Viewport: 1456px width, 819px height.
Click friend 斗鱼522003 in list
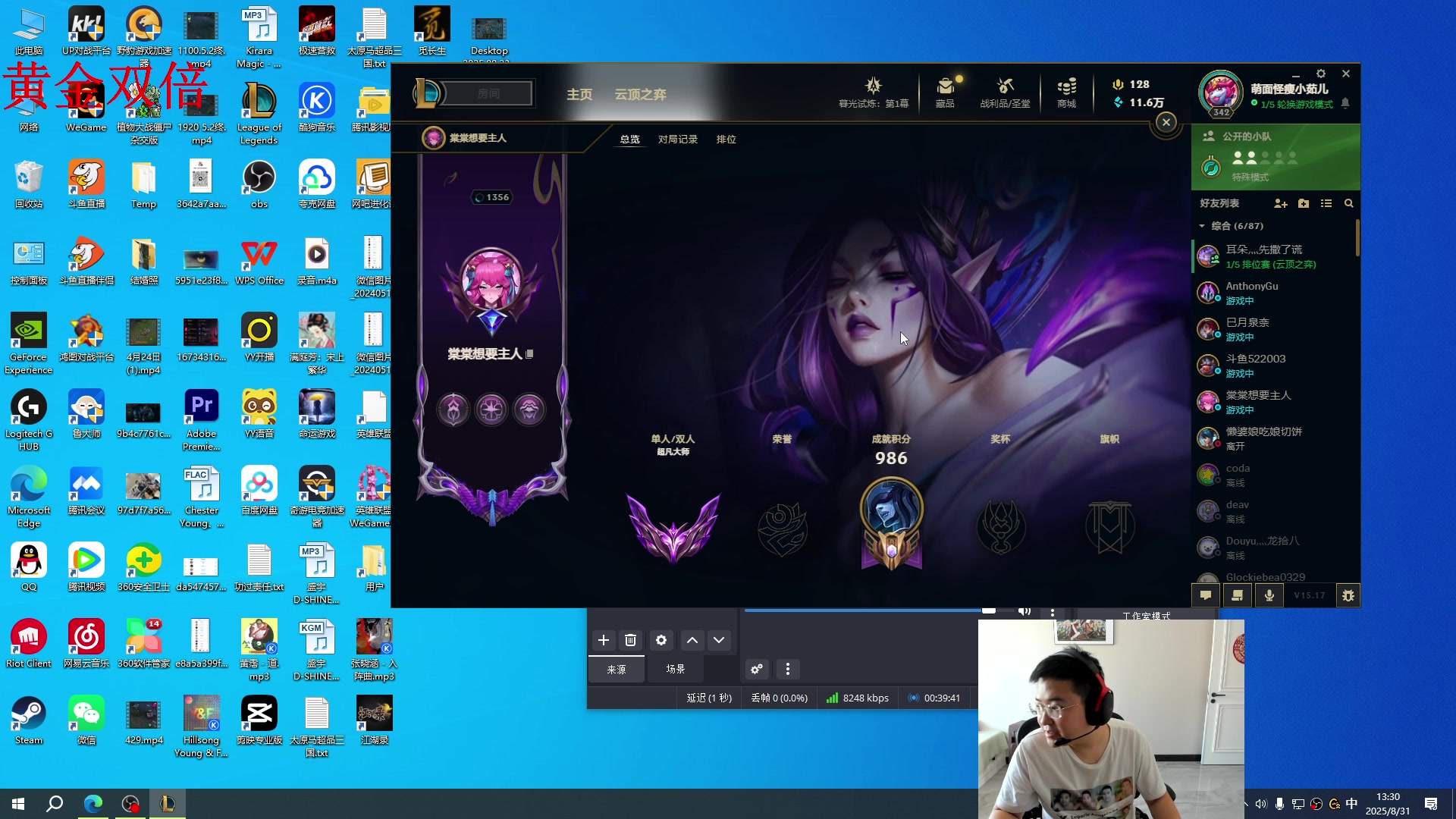(1274, 366)
